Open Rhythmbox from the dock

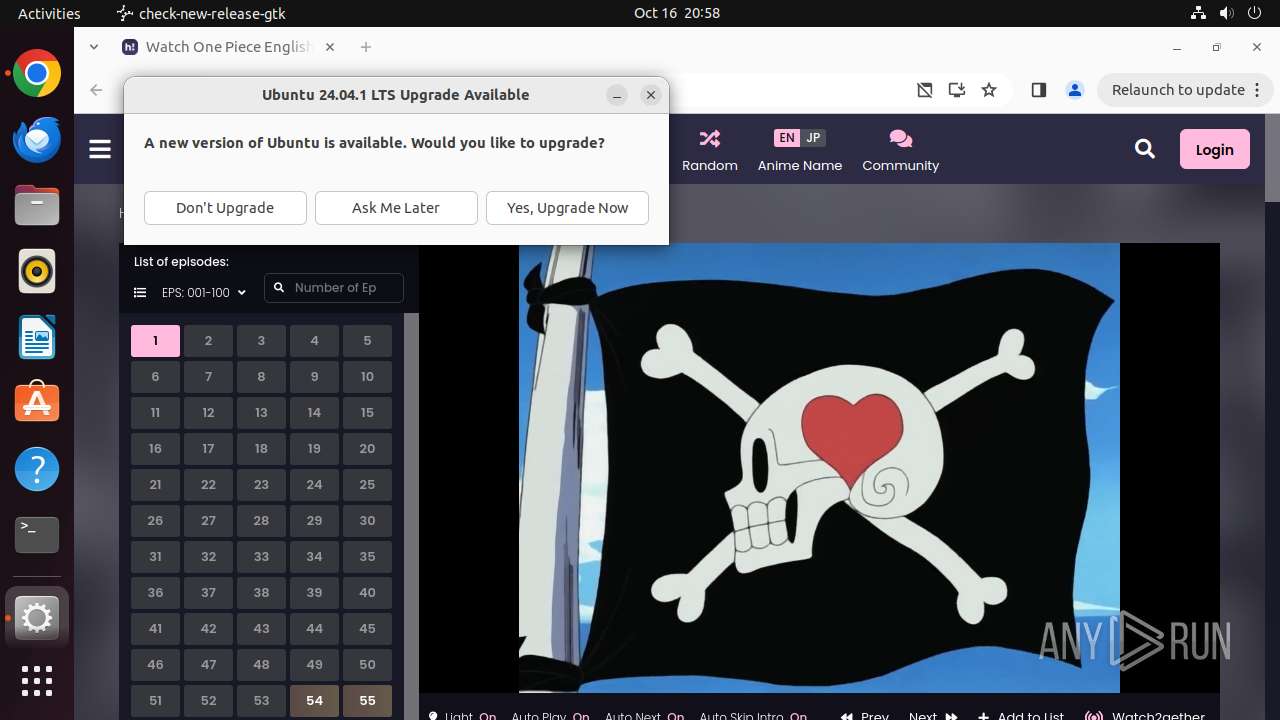(x=37, y=271)
